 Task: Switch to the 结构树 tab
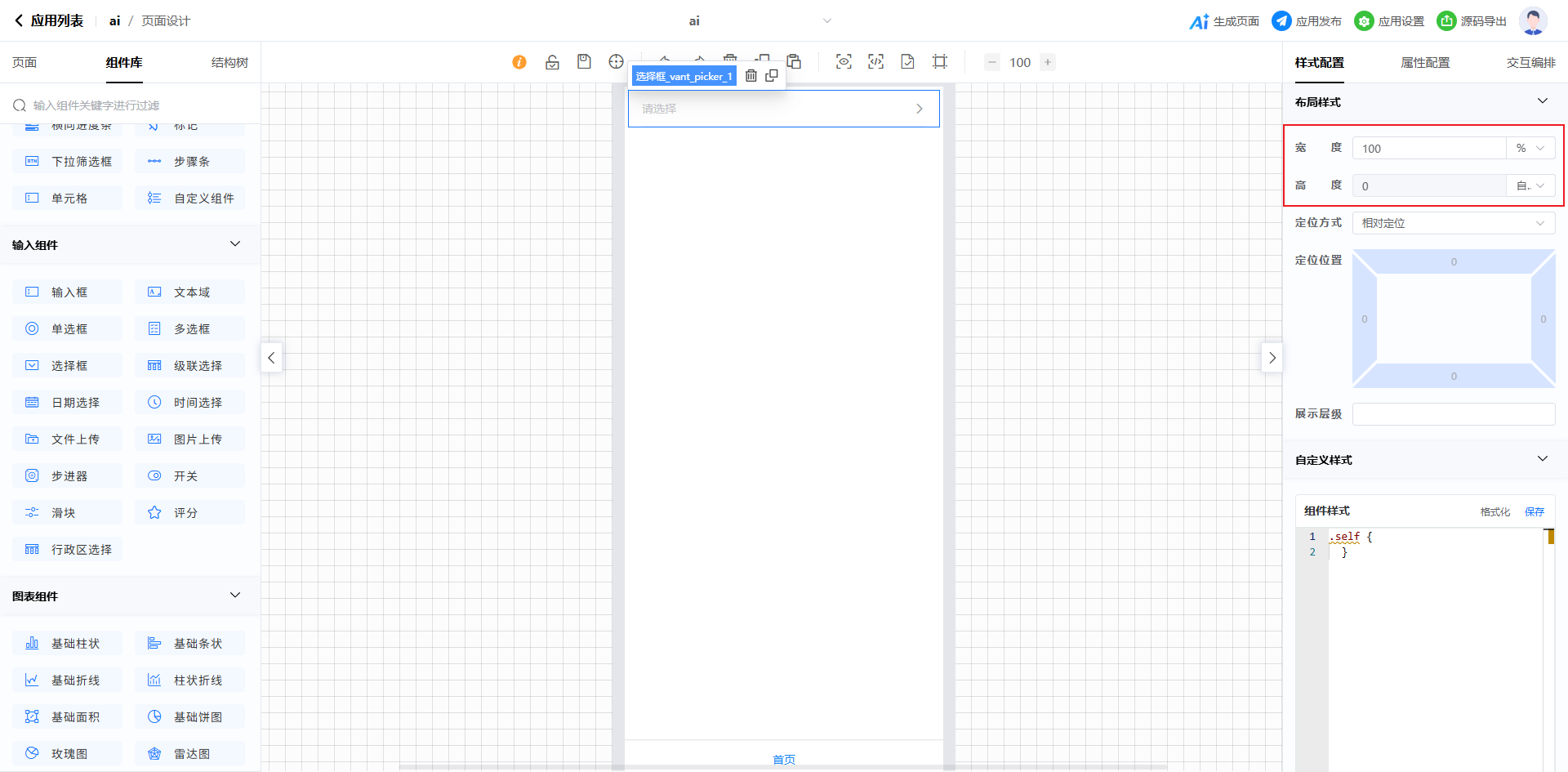click(x=229, y=63)
